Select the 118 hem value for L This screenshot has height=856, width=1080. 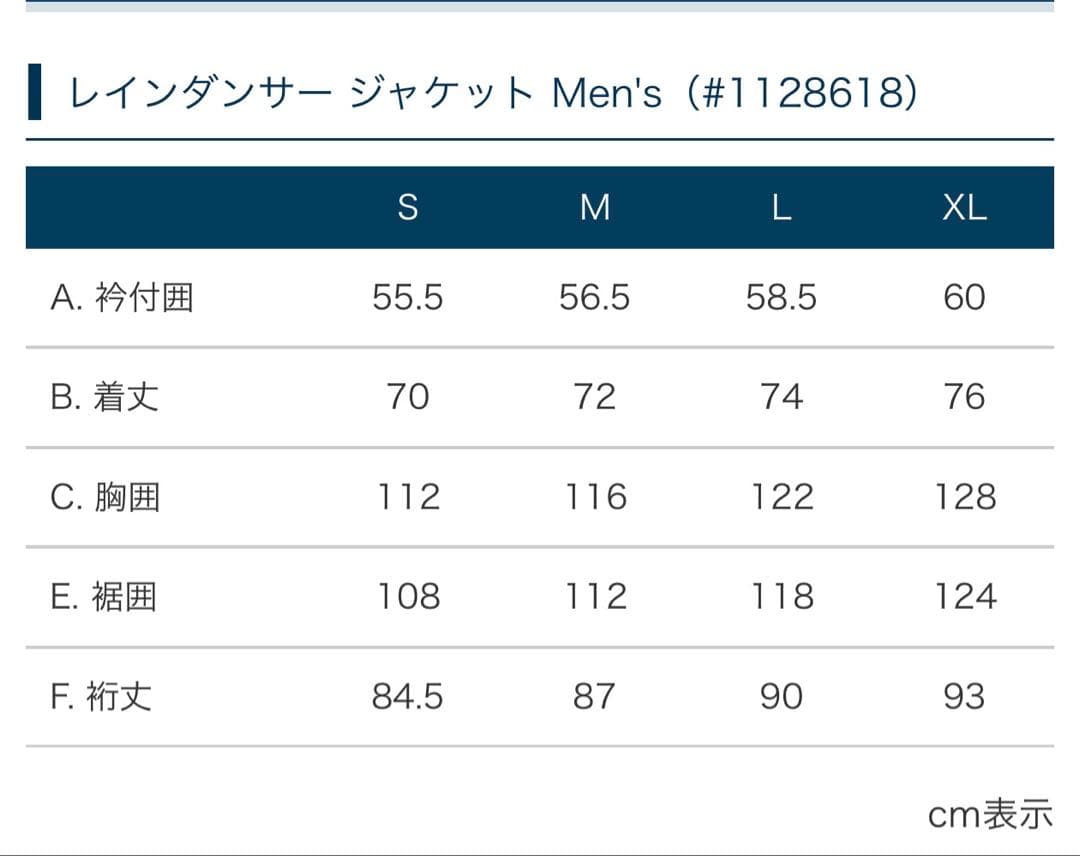781,597
